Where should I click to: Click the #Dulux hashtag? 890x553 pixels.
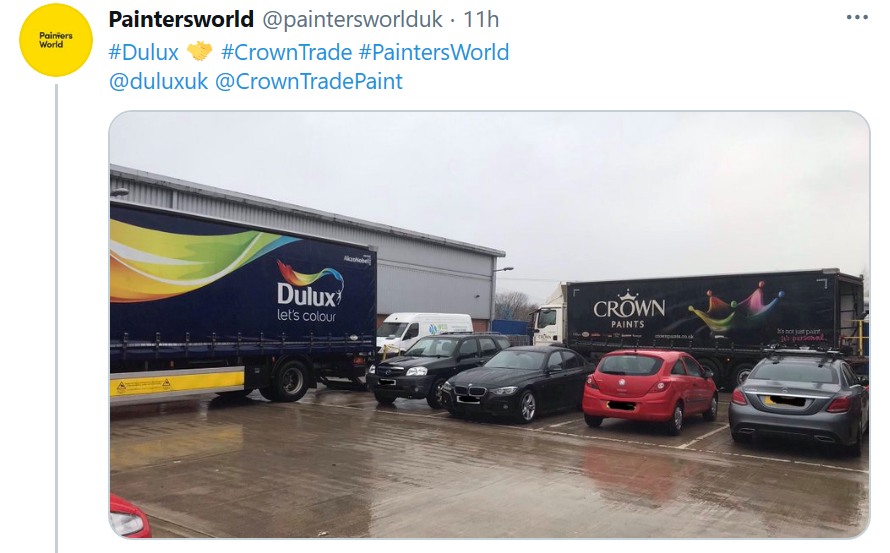(x=144, y=52)
